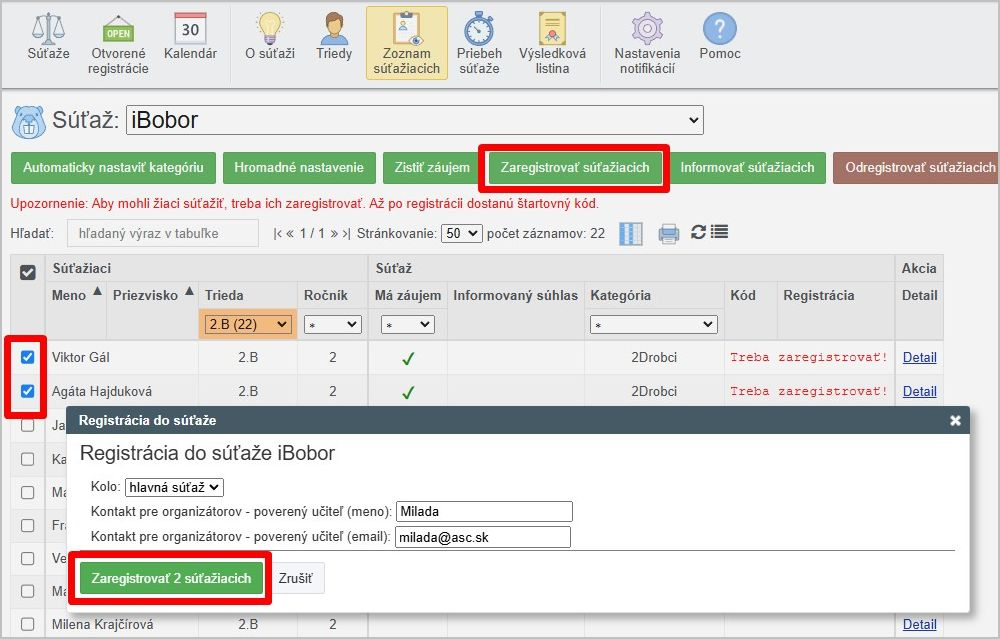Click the teacher email input field
The height and width of the screenshot is (639, 1000).
[483, 537]
